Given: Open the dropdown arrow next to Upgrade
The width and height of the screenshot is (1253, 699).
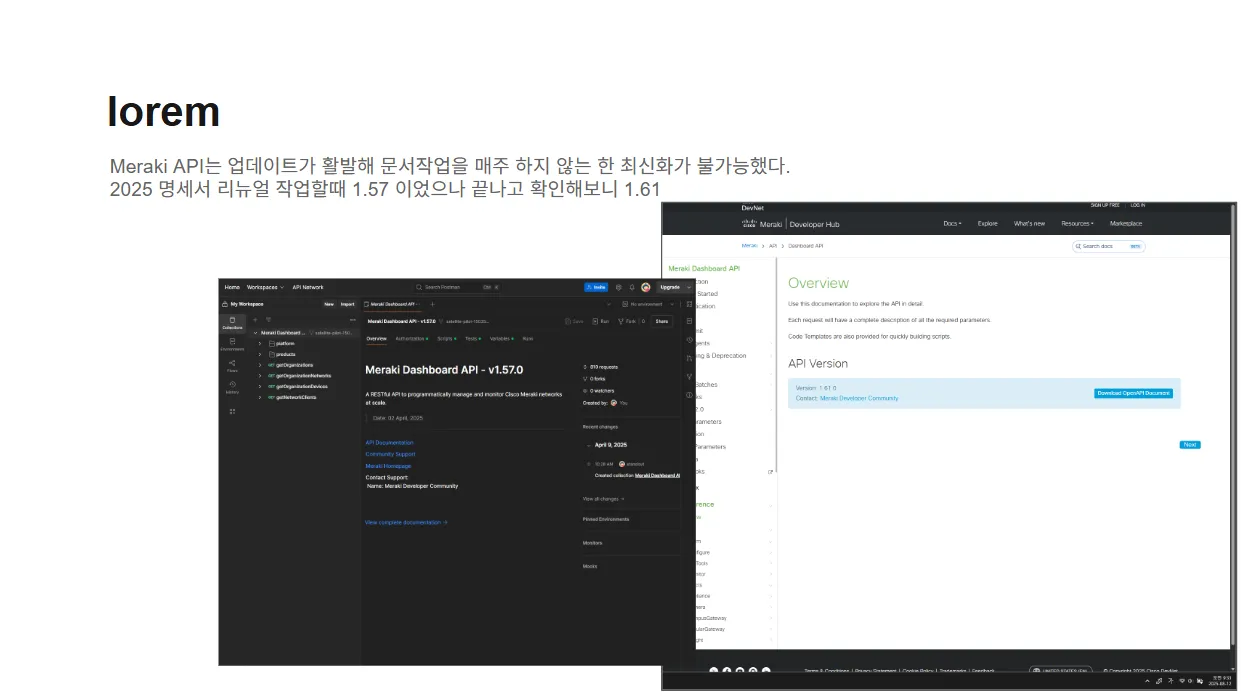Looking at the screenshot, I should point(689,287).
